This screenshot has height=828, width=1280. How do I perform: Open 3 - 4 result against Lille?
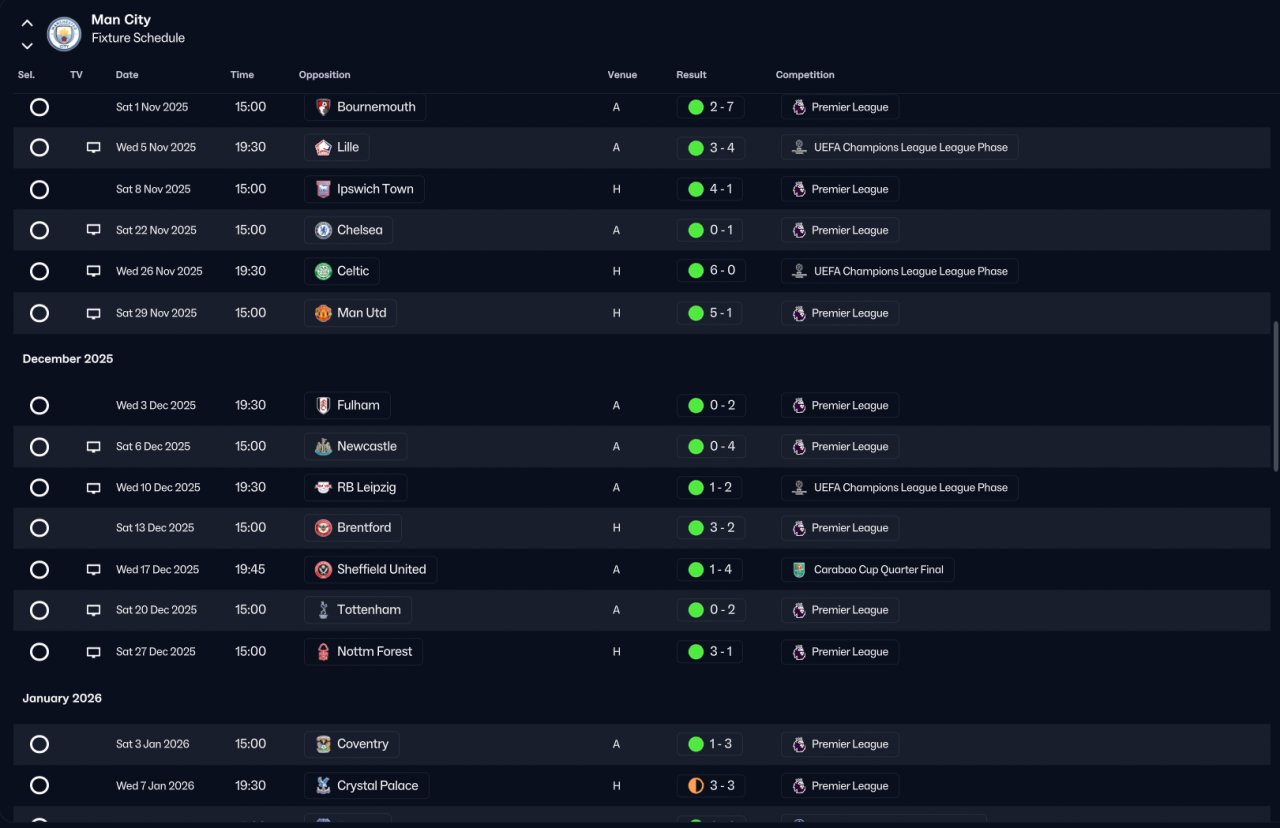coord(710,148)
